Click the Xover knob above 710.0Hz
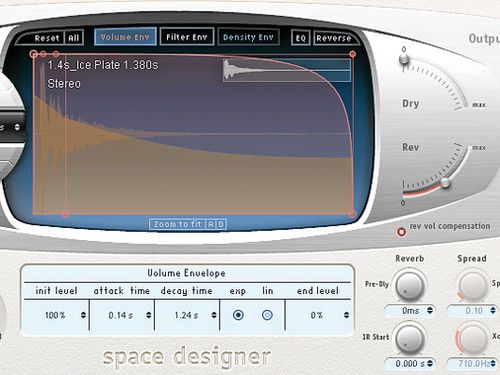Screen dimensions: 500x375 tap(472, 338)
